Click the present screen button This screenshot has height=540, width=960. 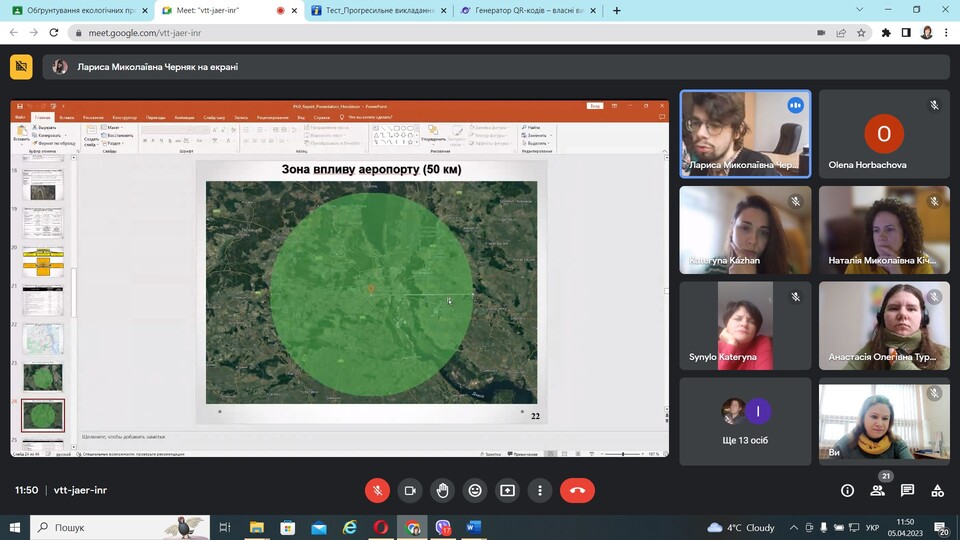[507, 490]
